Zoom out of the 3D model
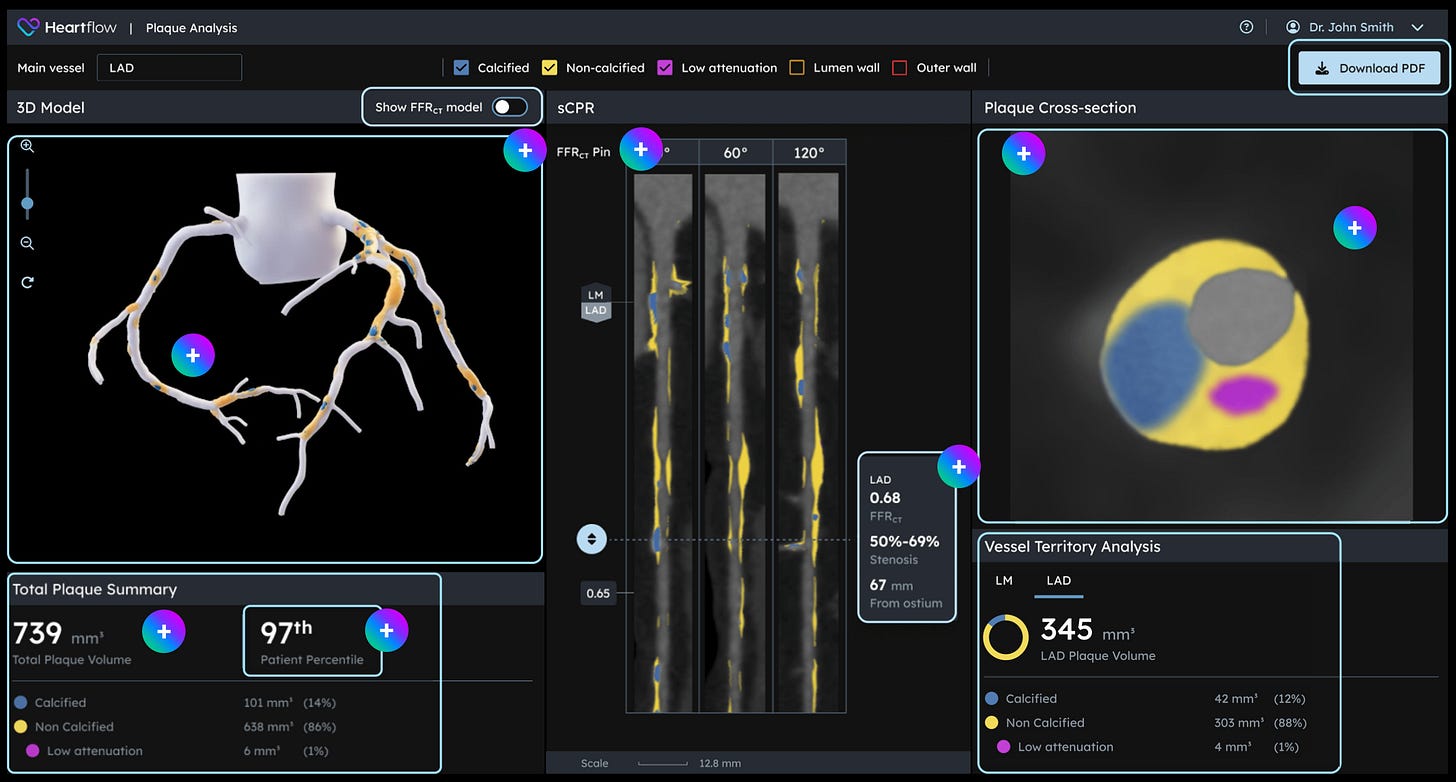 [x=27, y=243]
